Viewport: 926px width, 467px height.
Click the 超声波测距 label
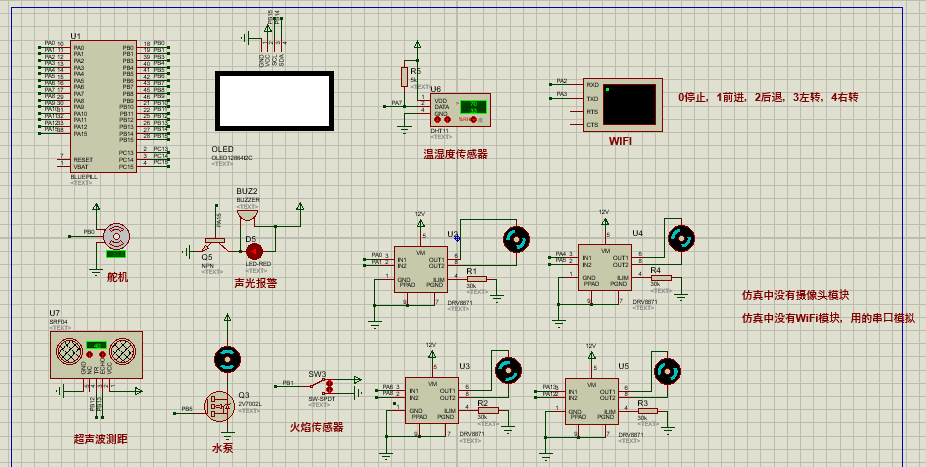coord(100,439)
